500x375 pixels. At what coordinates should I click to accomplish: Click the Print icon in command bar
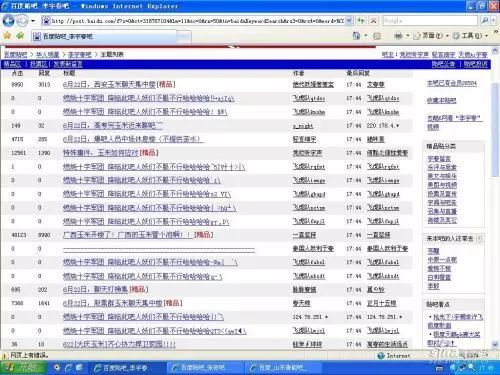pyautogui.click(x=398, y=35)
